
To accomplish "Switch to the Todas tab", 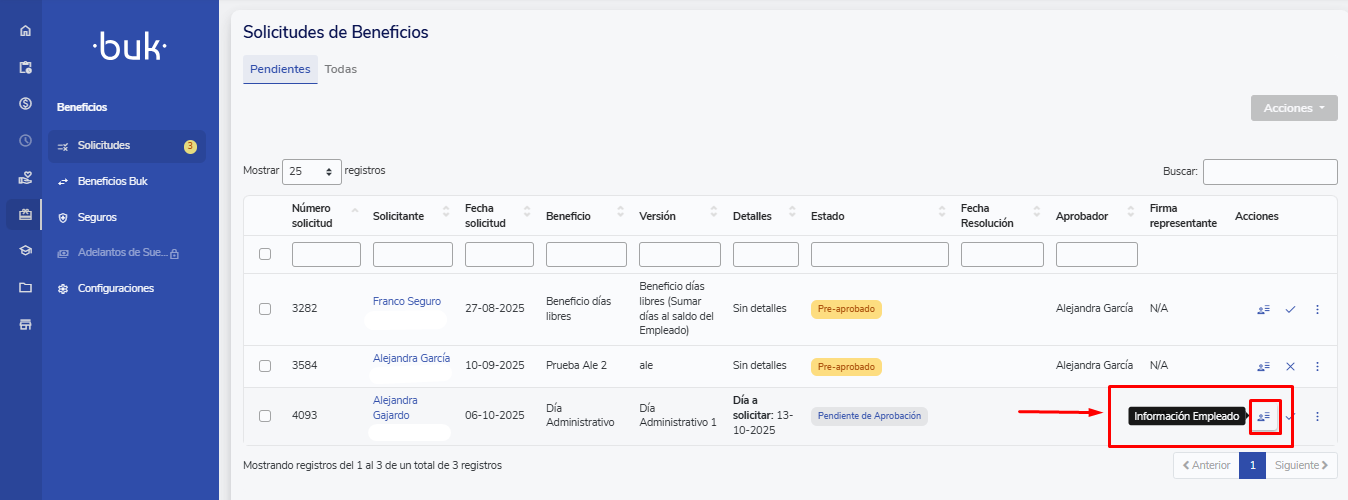I will (x=340, y=69).
